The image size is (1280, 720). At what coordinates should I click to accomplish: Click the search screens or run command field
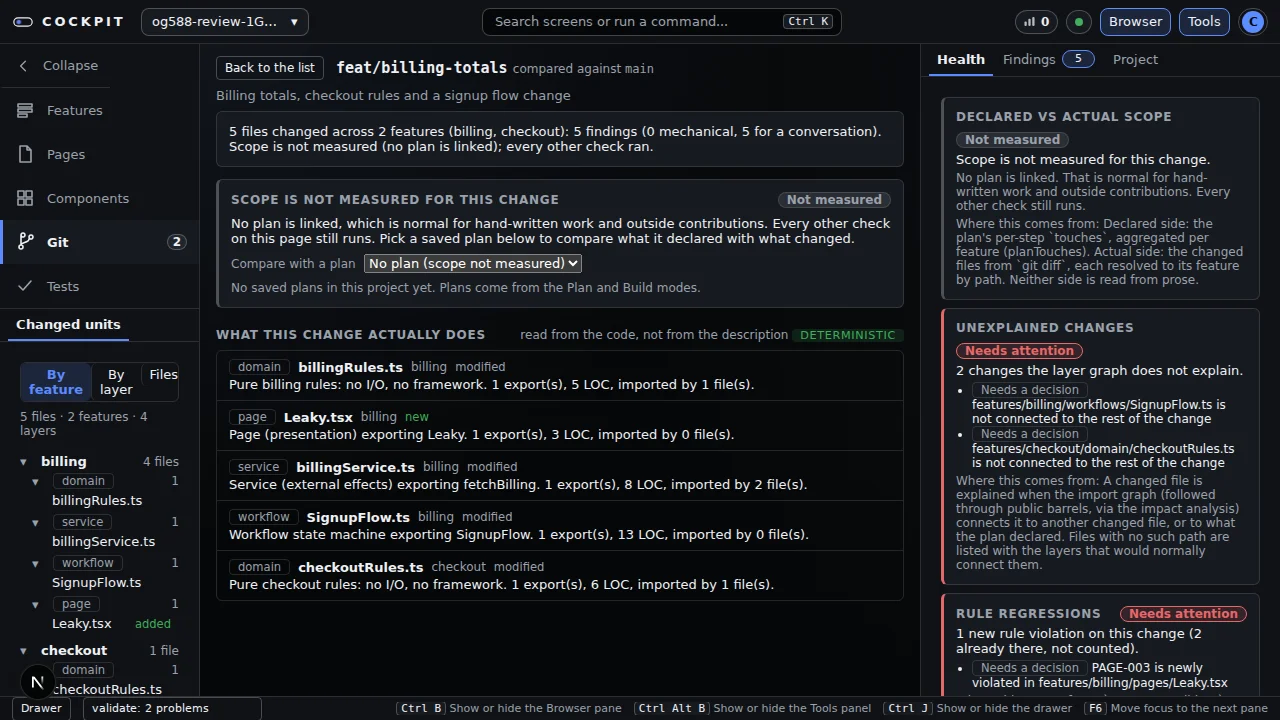click(x=662, y=22)
